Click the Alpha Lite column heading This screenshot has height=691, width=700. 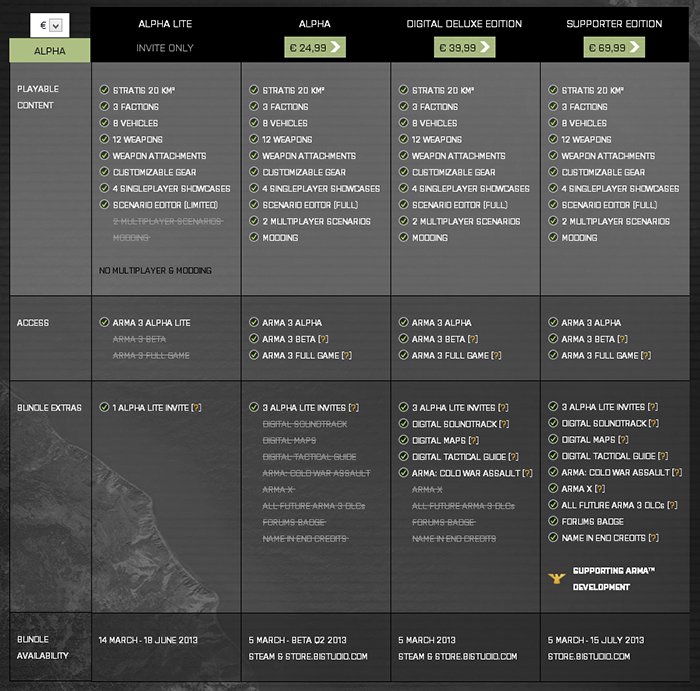[165, 24]
